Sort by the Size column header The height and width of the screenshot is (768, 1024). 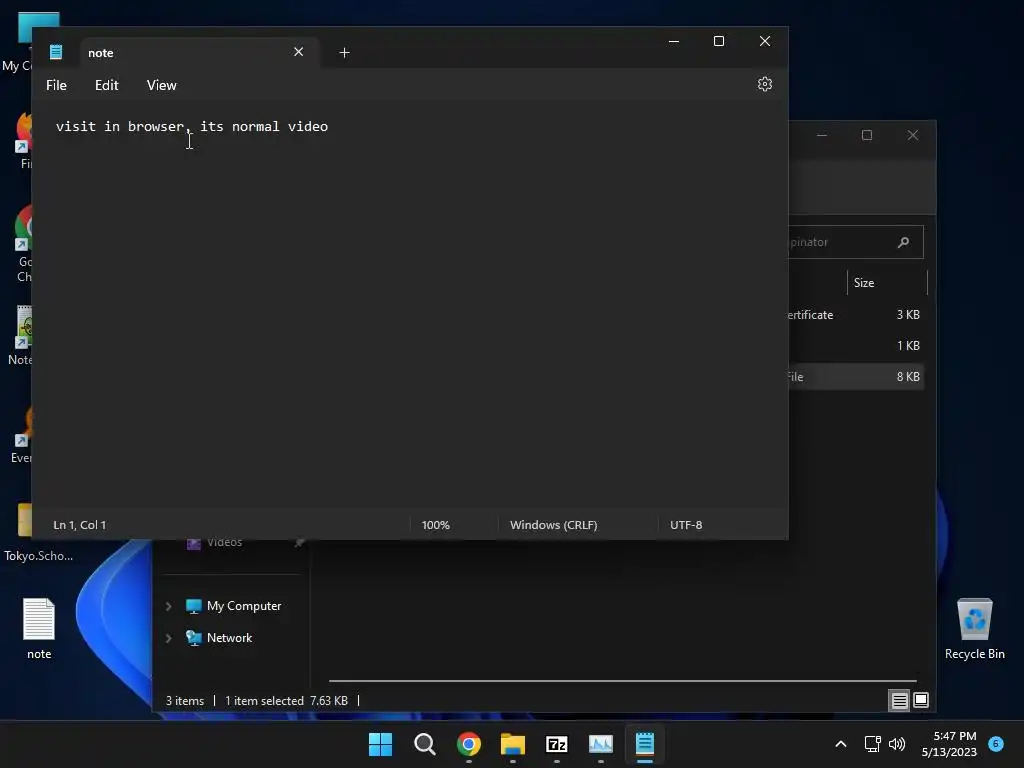pos(864,283)
